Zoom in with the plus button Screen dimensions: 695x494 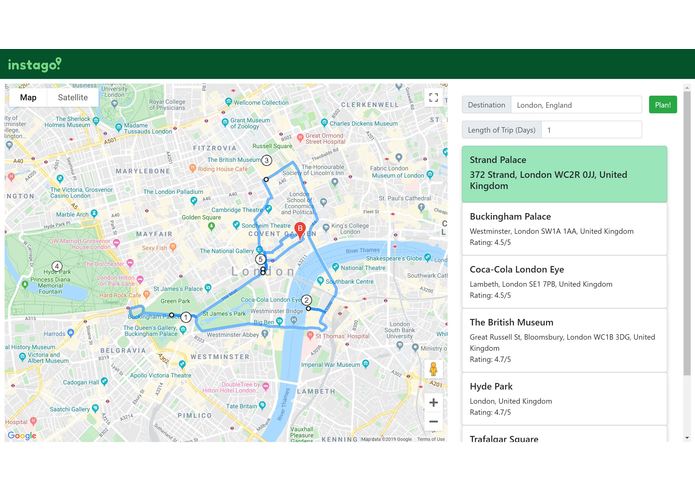tap(433, 402)
